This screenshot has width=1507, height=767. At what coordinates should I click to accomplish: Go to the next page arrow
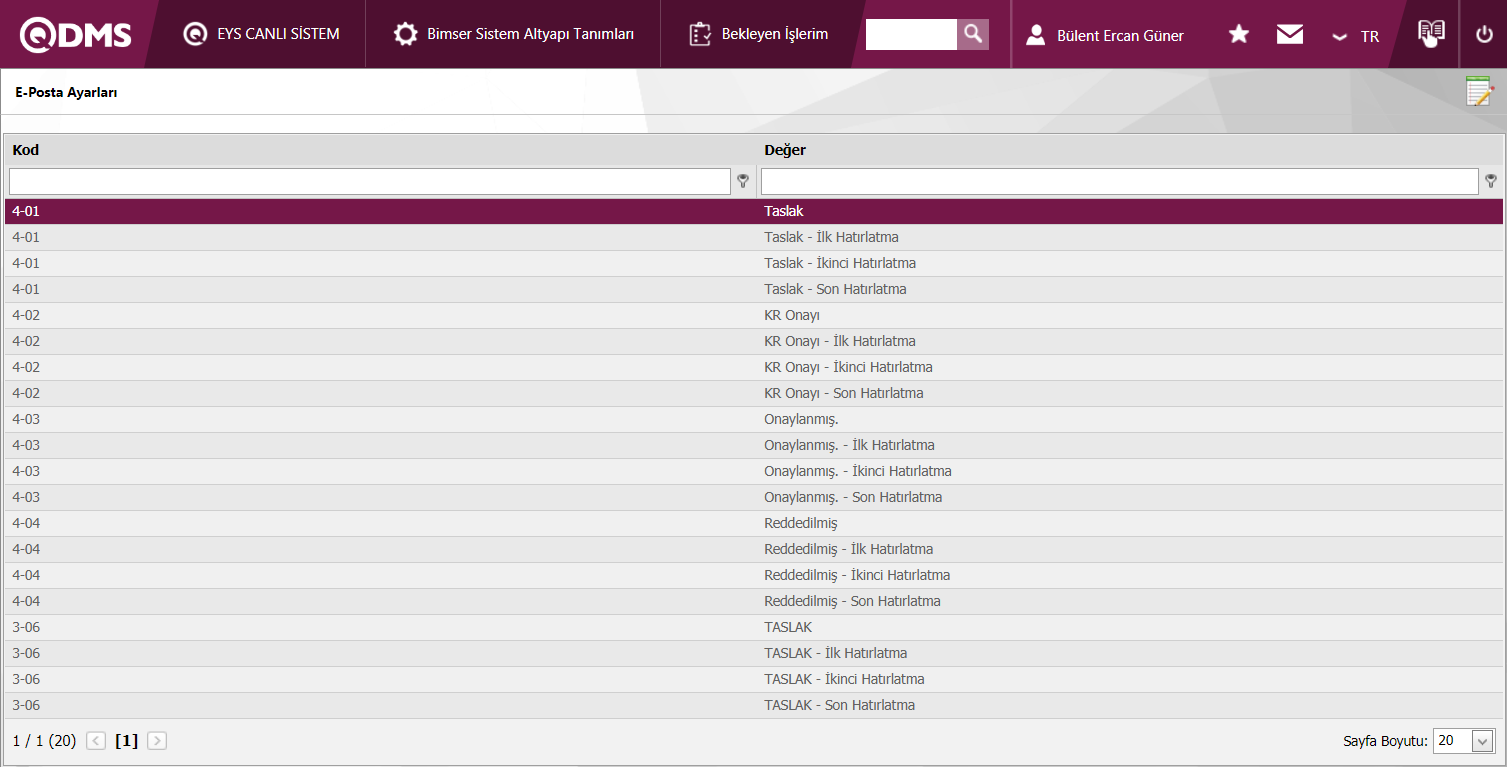tap(157, 741)
